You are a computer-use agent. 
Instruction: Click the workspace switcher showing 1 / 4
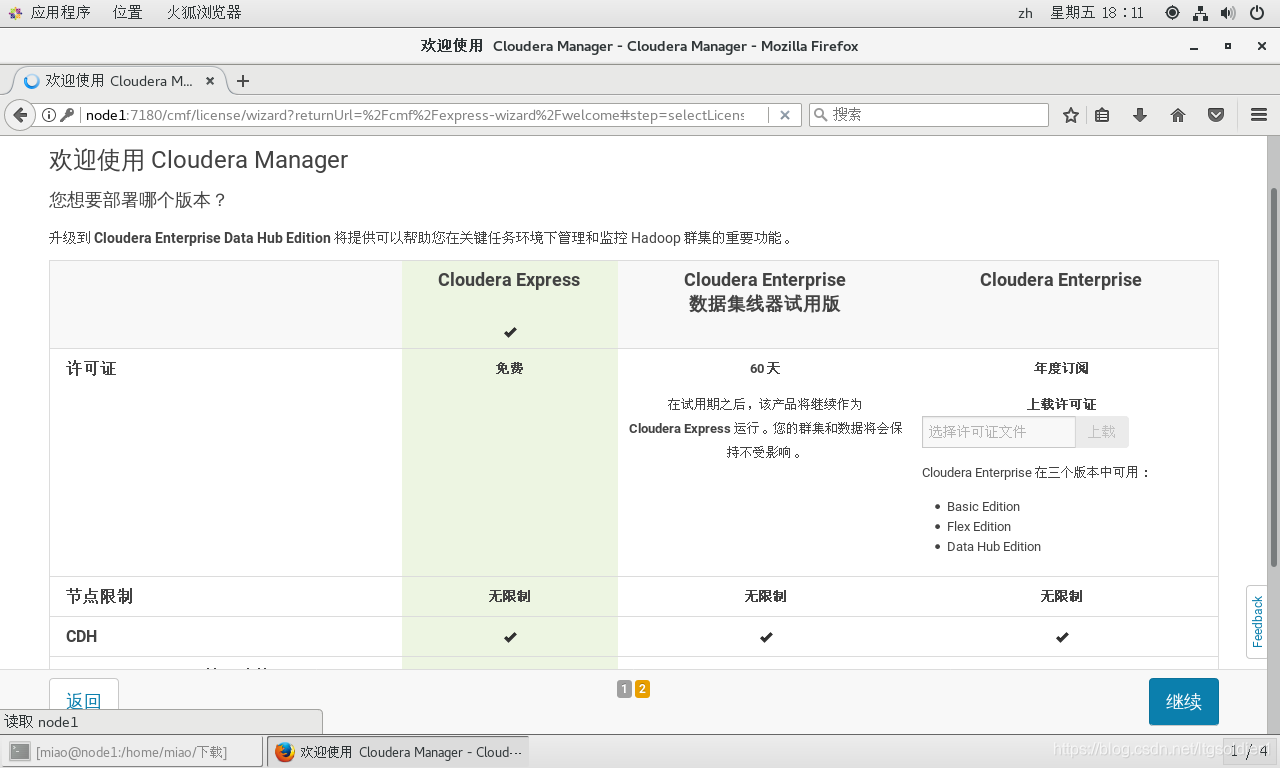[1248, 751]
